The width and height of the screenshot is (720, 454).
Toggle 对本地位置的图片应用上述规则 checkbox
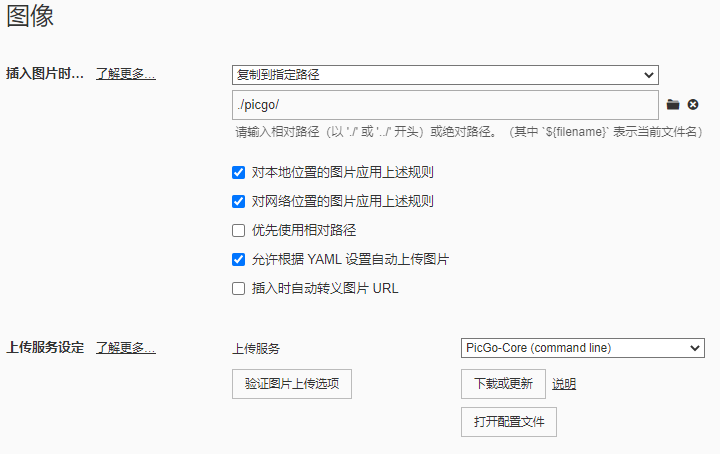pos(238,173)
